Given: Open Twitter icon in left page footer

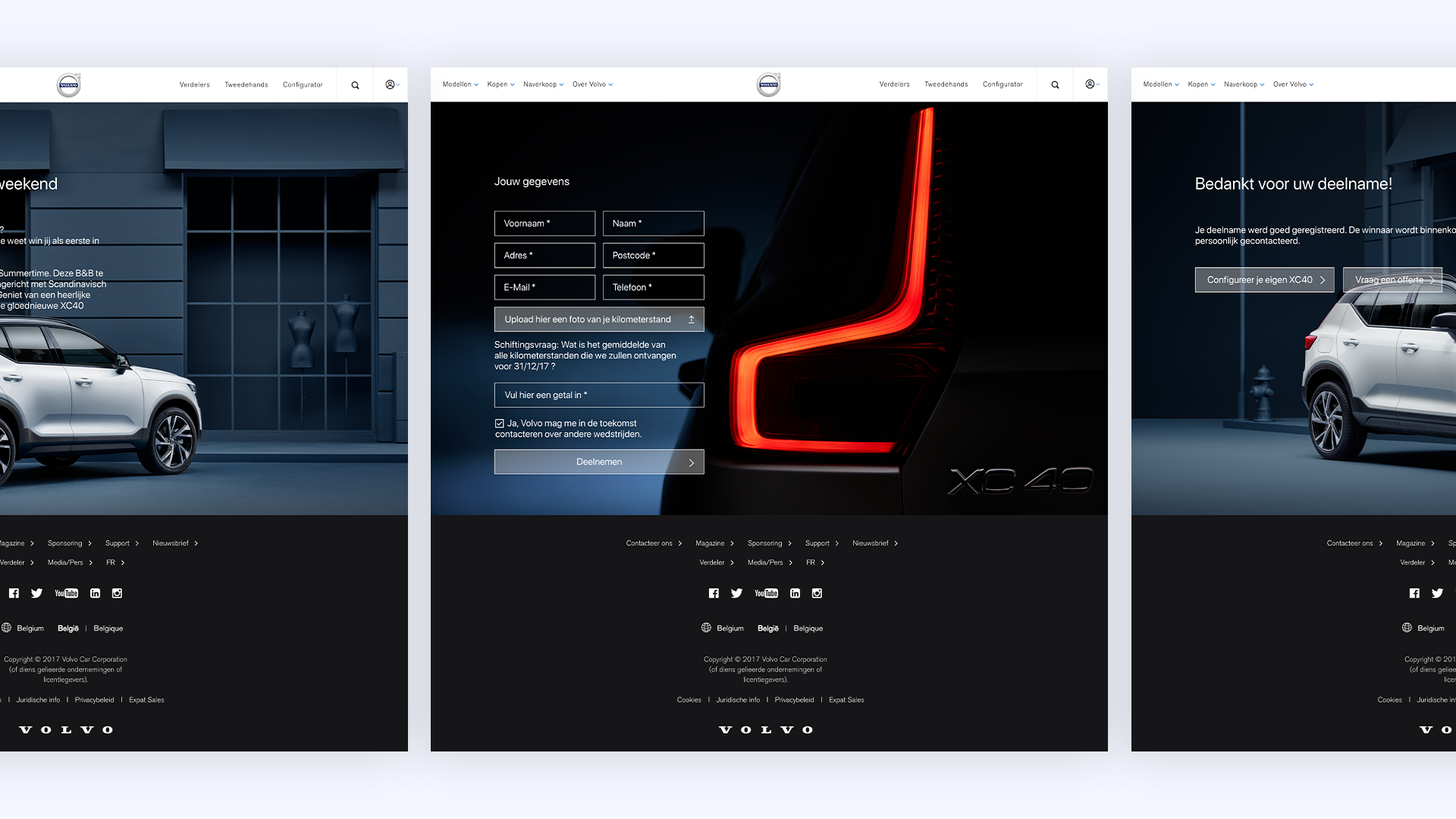Looking at the screenshot, I should pos(36,593).
